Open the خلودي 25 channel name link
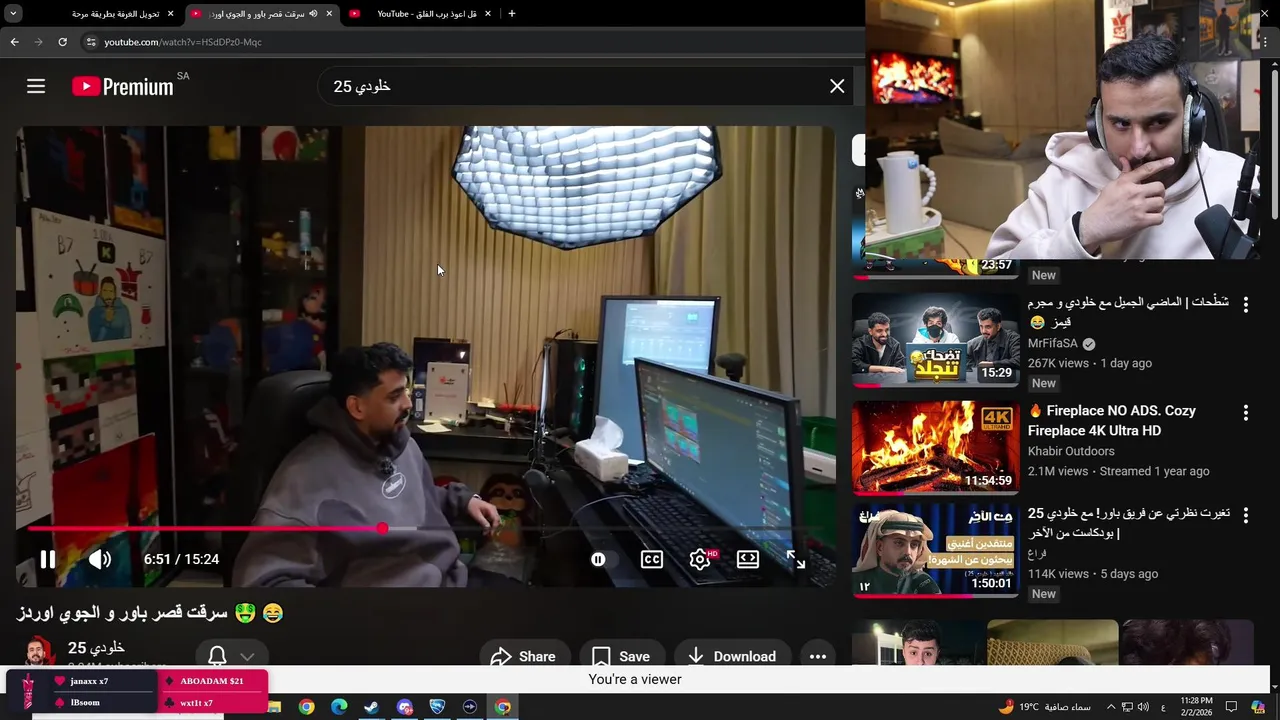Image resolution: width=1280 pixels, height=720 pixels. coord(96,648)
